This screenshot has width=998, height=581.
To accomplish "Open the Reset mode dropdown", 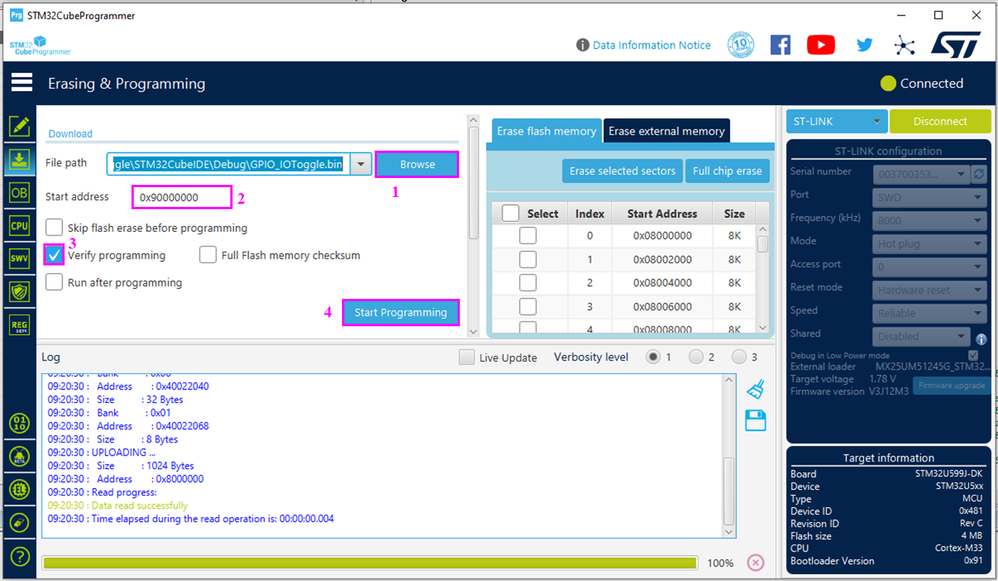I will 929,290.
